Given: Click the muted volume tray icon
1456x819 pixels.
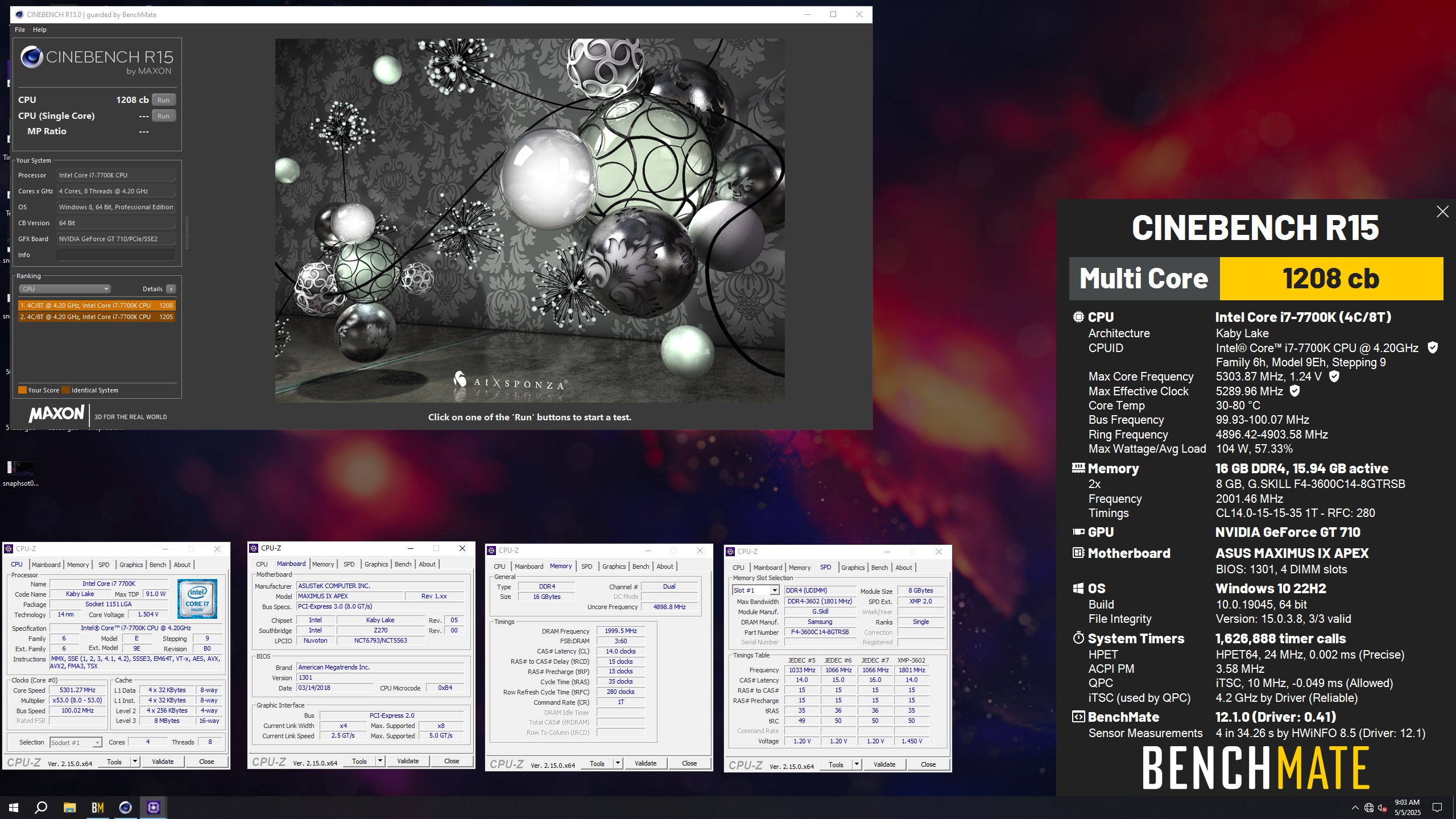Looking at the screenshot, I should pyautogui.click(x=1383, y=808).
